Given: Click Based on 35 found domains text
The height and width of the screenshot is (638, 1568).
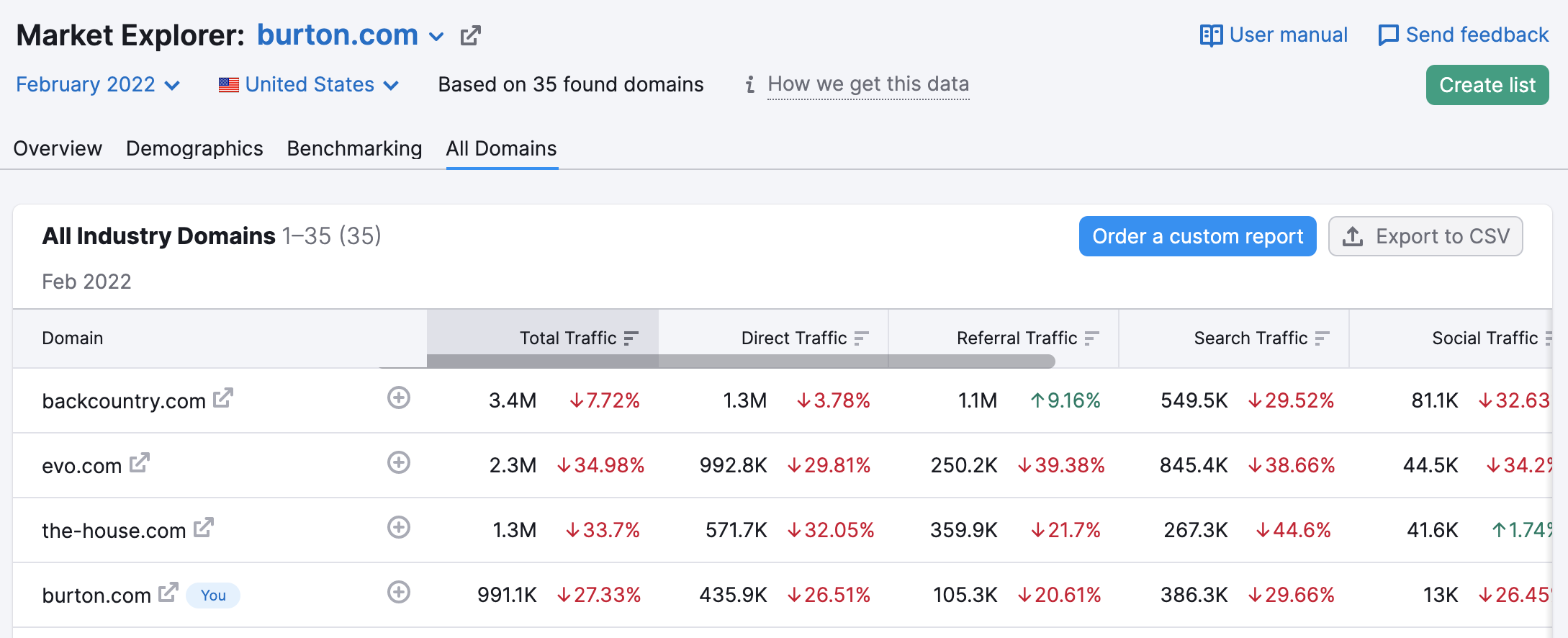Looking at the screenshot, I should coord(571,85).
